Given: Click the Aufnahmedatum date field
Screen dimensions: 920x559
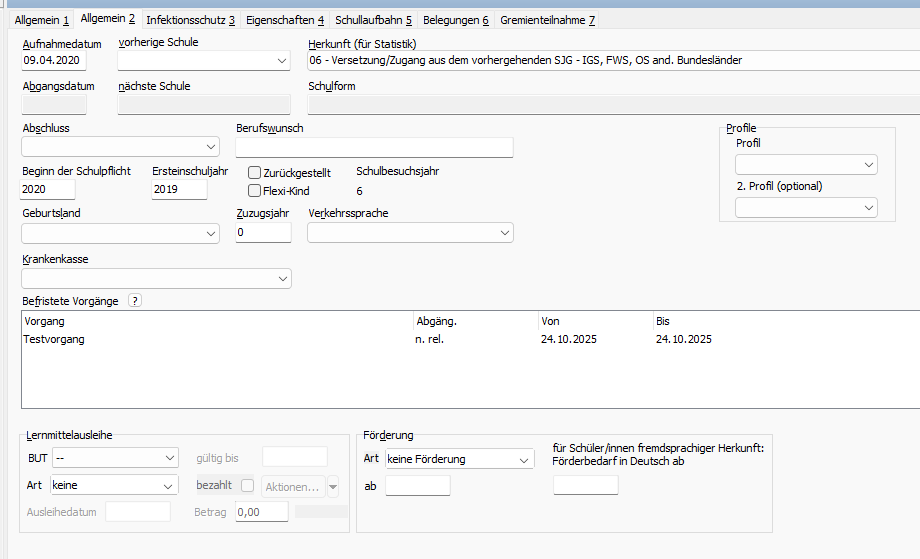Looking at the screenshot, I should [x=54, y=61].
